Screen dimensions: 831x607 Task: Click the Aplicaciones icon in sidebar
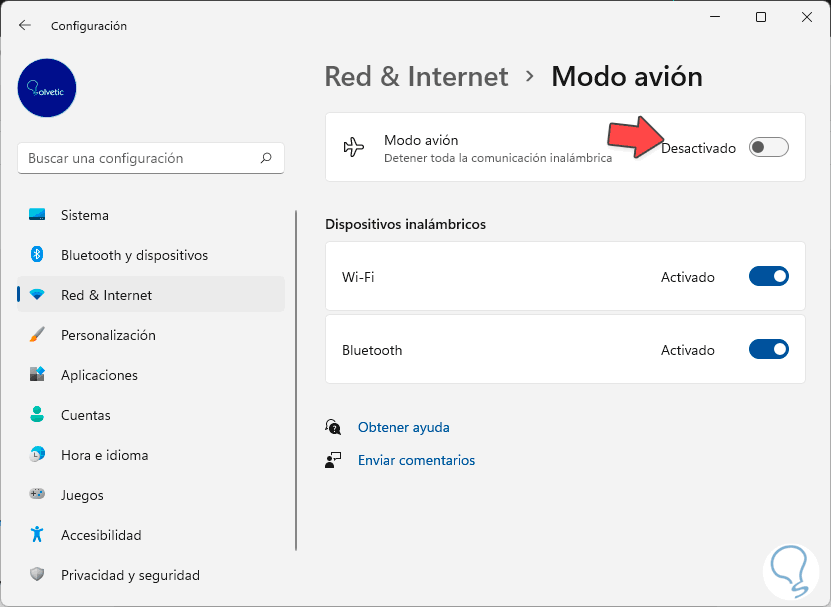pyautogui.click(x=37, y=375)
